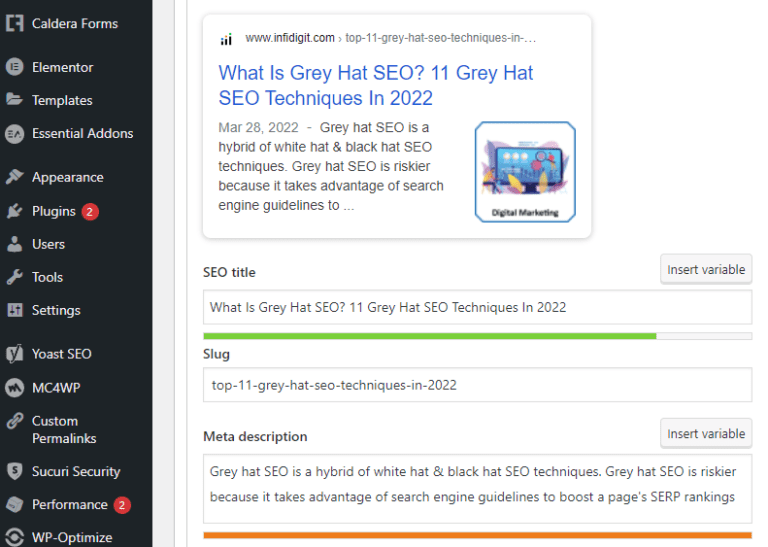Click the Slug input field
Image resolution: width=768 pixels, height=547 pixels.
477,384
